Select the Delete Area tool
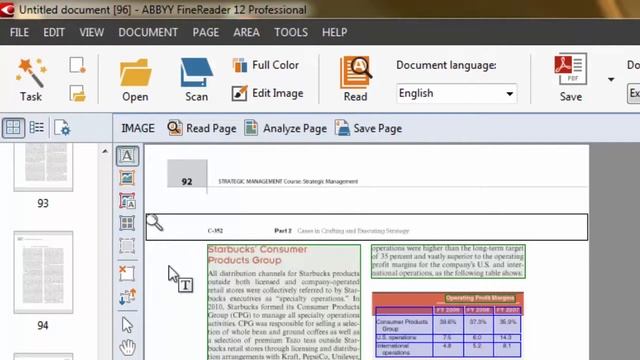 127,273
